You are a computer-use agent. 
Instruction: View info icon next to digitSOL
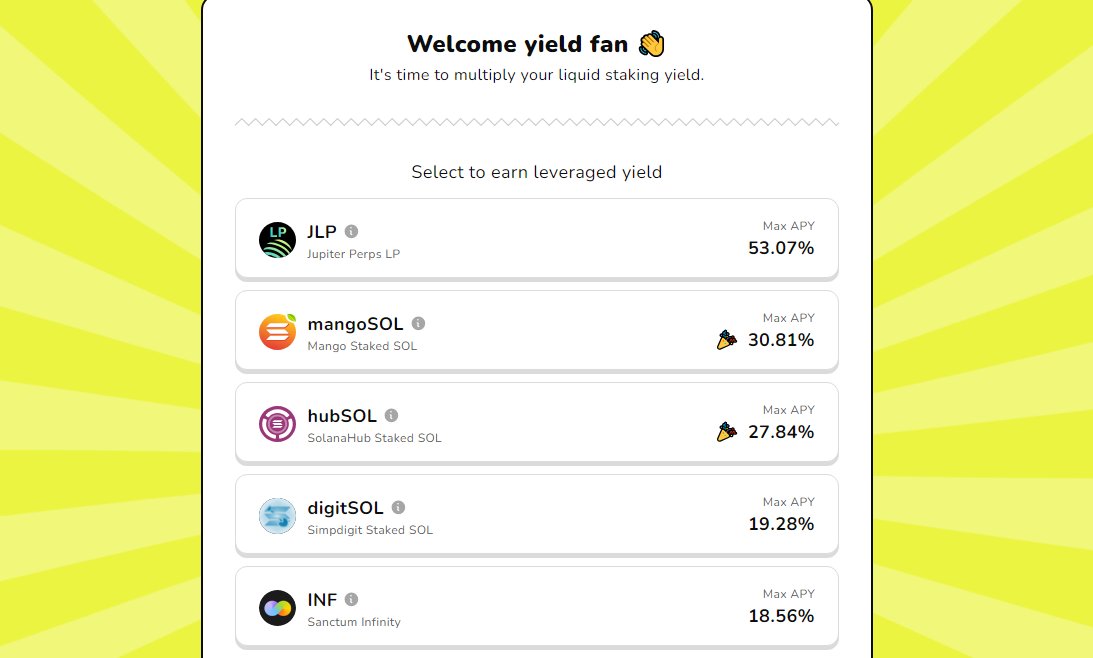(x=398, y=507)
